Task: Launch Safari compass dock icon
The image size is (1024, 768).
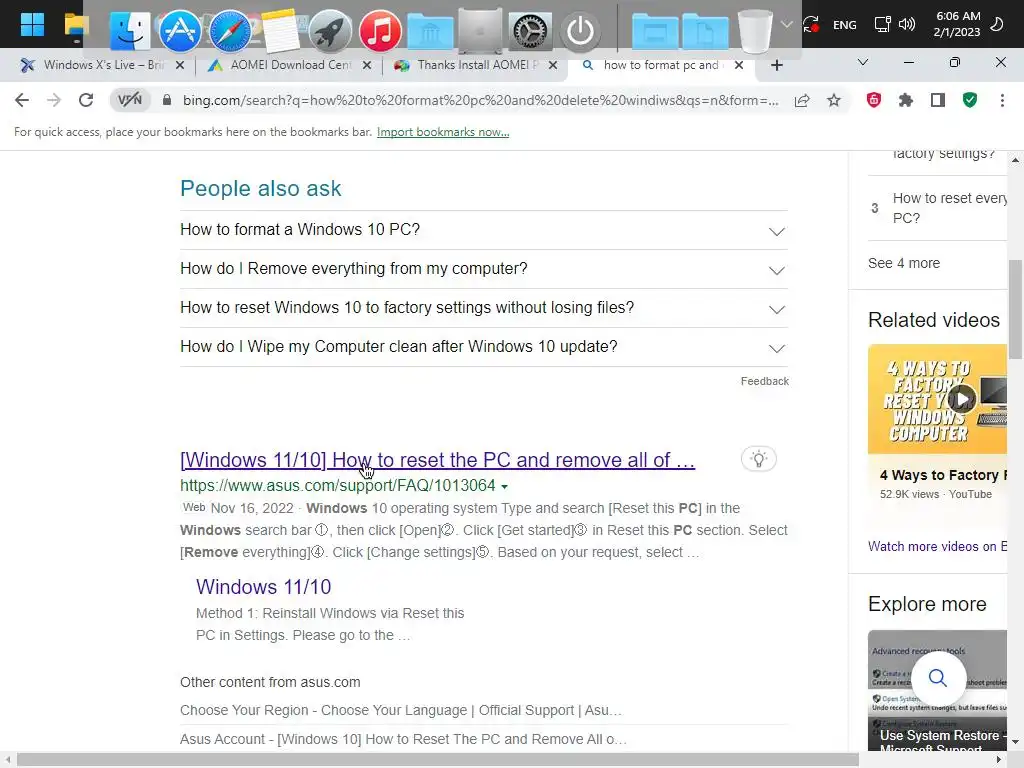Action: 230,30
